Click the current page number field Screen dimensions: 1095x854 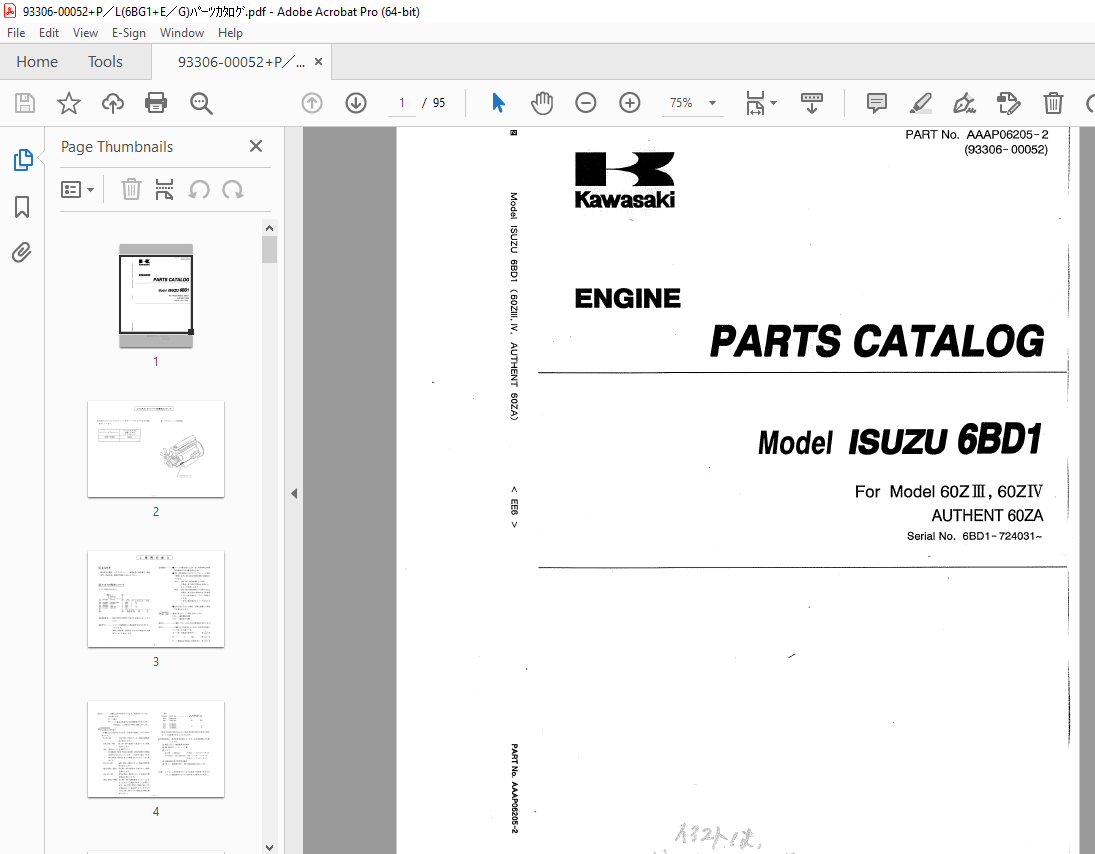402,103
